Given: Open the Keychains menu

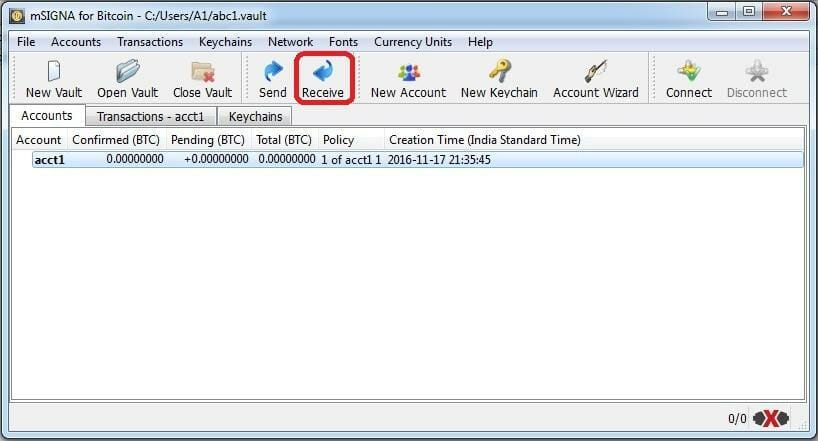Looking at the screenshot, I should coord(225,42).
